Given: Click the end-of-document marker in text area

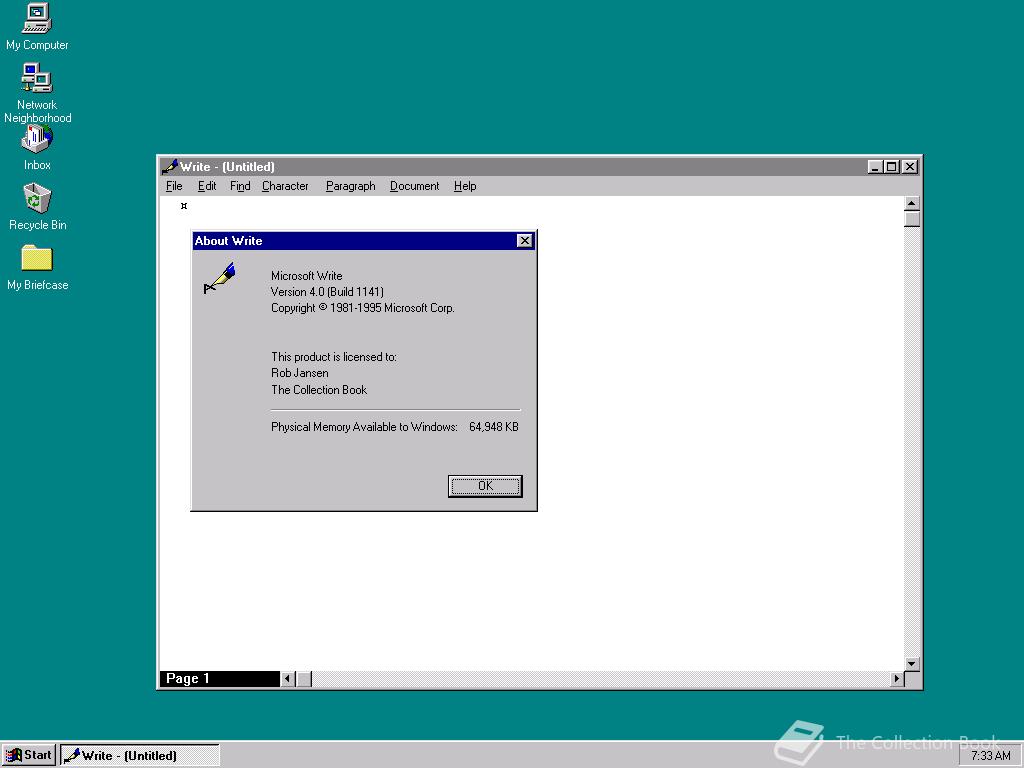Looking at the screenshot, I should (184, 206).
